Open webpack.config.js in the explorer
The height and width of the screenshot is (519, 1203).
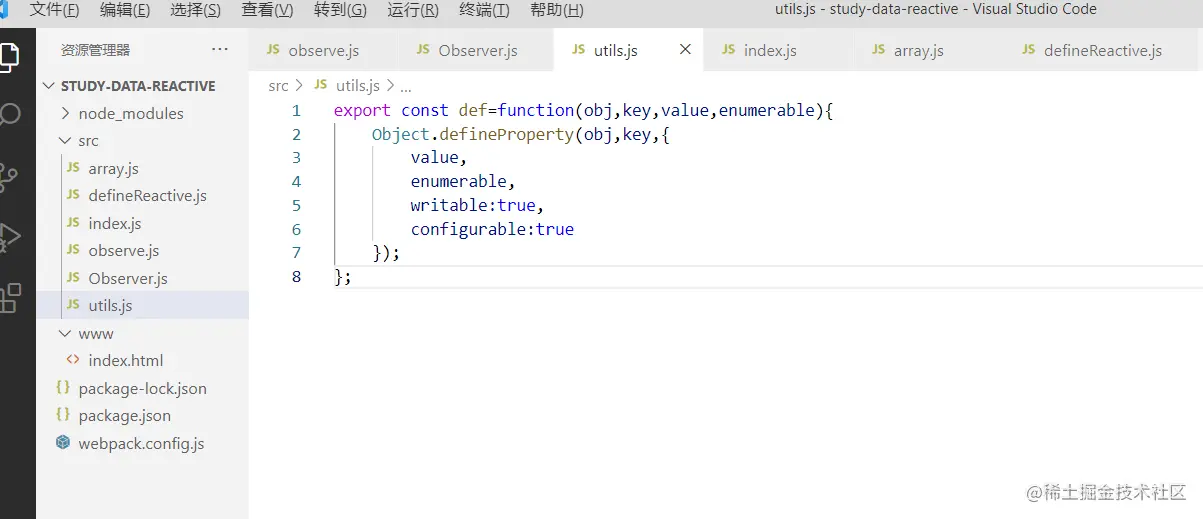tap(142, 443)
